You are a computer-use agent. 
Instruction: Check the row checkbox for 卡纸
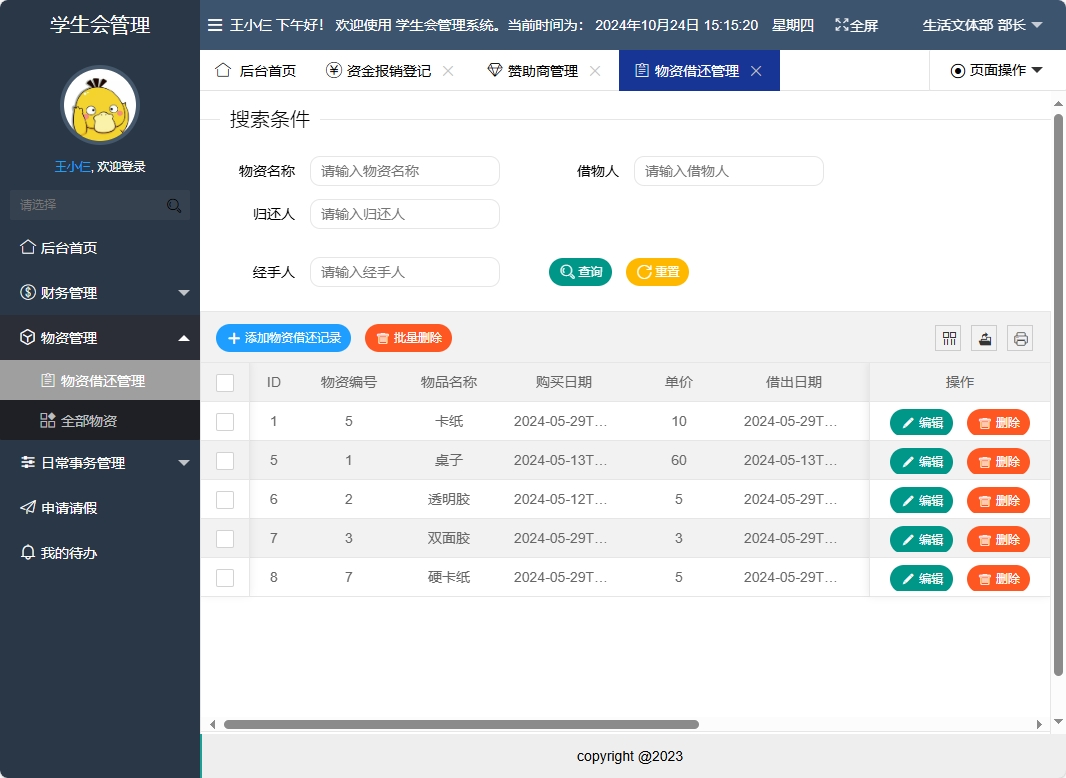(225, 422)
